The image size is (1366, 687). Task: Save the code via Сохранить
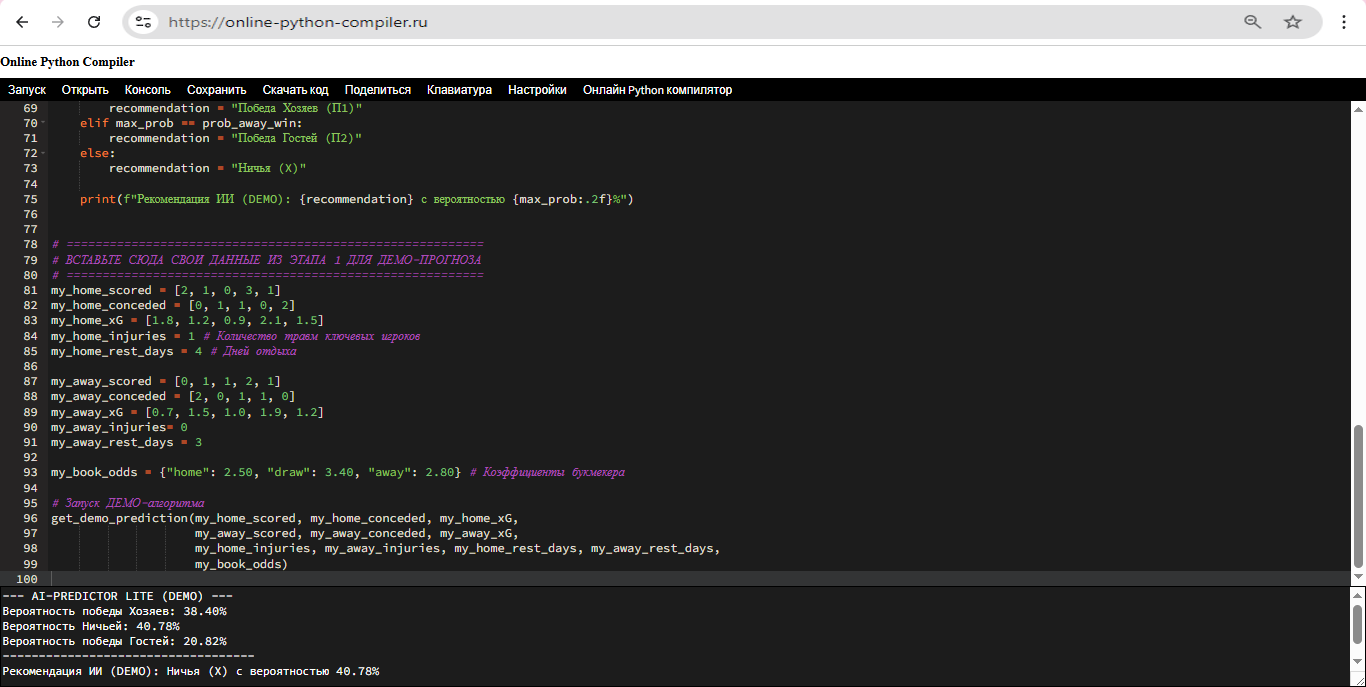tap(216, 90)
